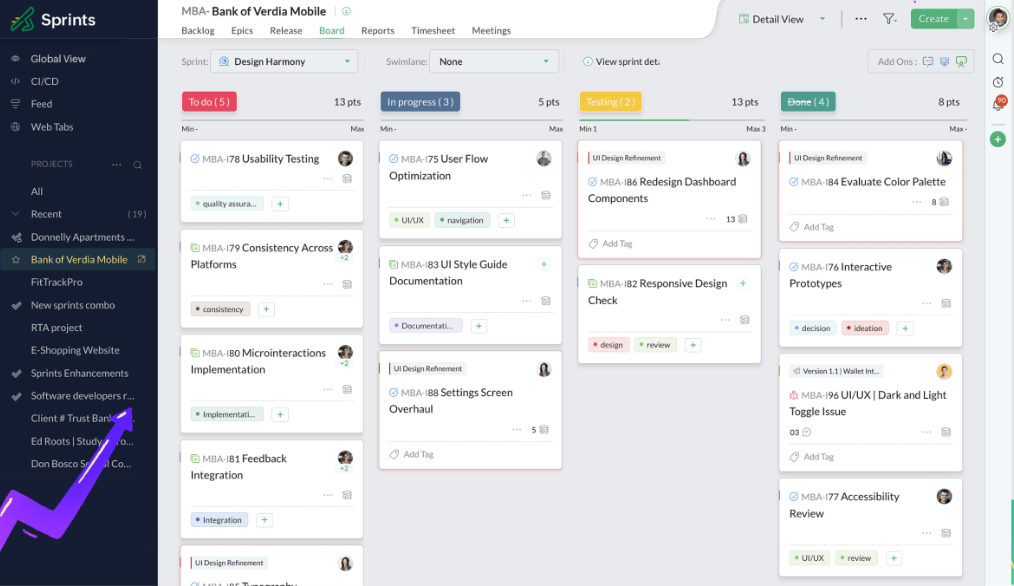
Task: Collapse the Recent projects chevron
Action: 16,214
